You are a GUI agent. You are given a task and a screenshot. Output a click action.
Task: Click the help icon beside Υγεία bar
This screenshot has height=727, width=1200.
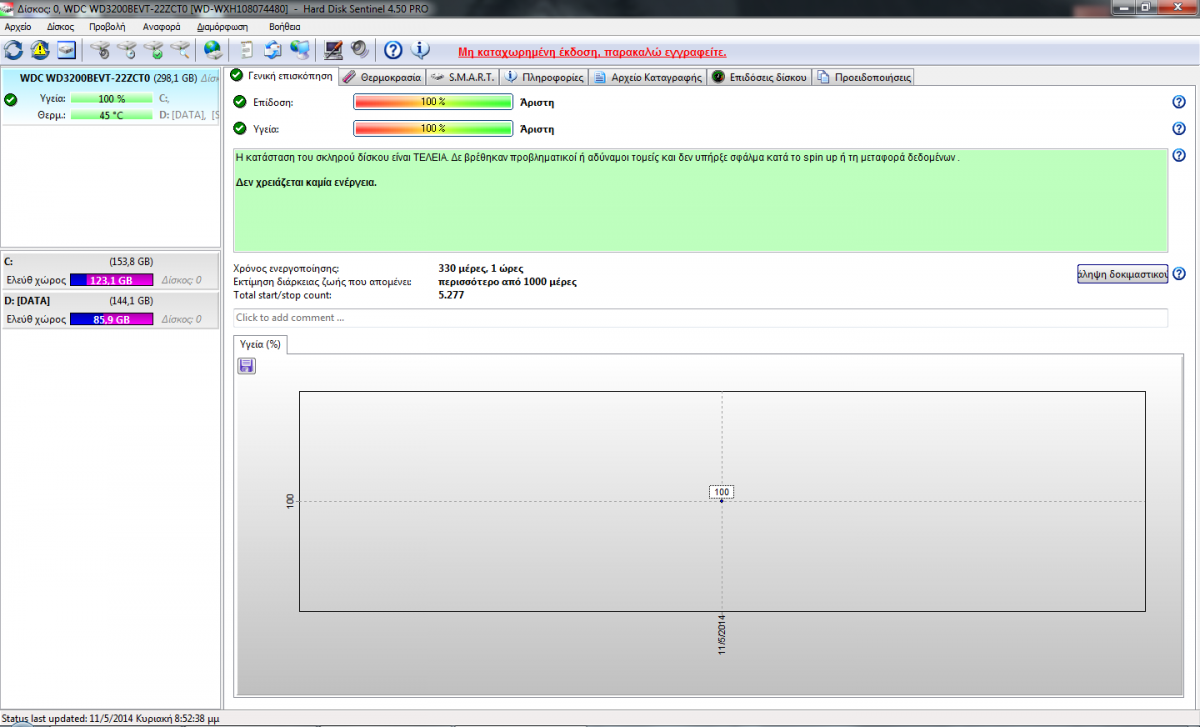tap(1178, 128)
